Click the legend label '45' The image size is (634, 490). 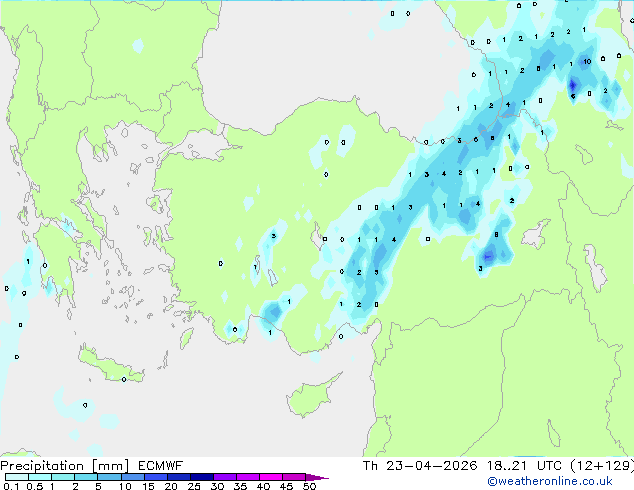tap(286, 486)
